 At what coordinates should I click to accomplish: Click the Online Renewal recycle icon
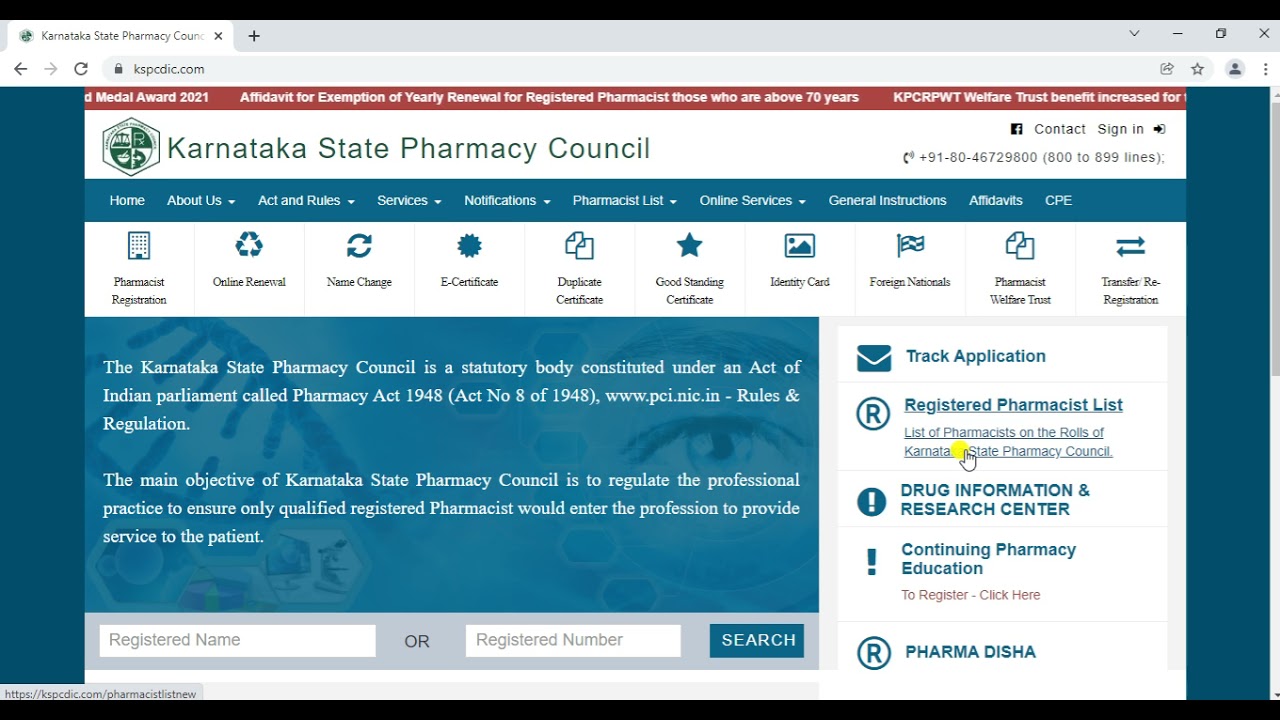249,245
